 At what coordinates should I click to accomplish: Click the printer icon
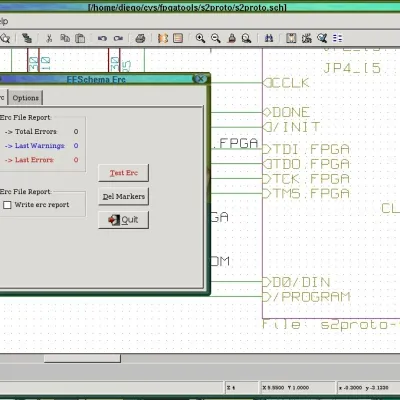click(x=140, y=38)
